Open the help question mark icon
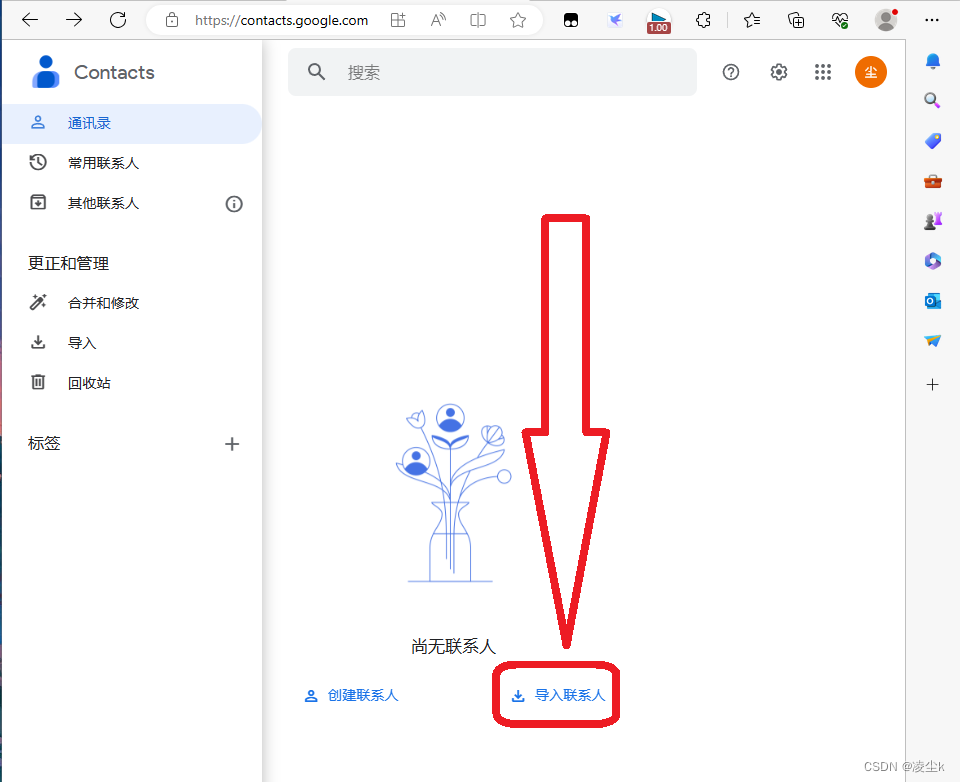The height and width of the screenshot is (782, 960). tap(730, 72)
